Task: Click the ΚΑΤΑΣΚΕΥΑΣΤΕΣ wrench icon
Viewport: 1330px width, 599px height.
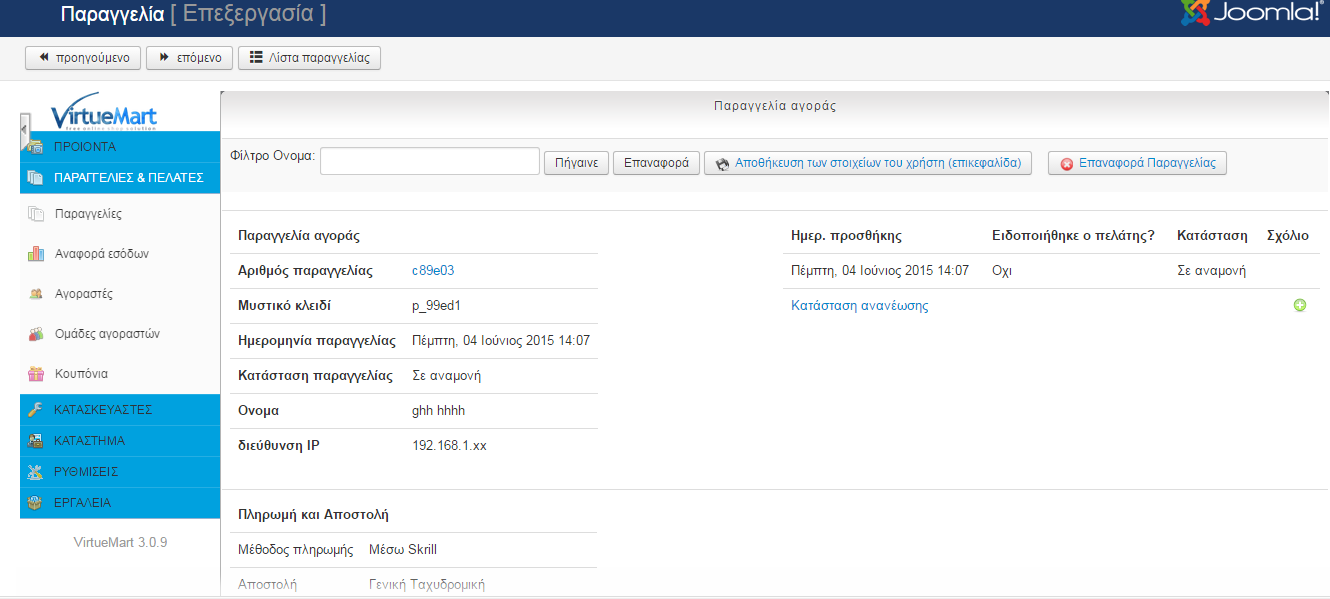Action: tap(35, 410)
